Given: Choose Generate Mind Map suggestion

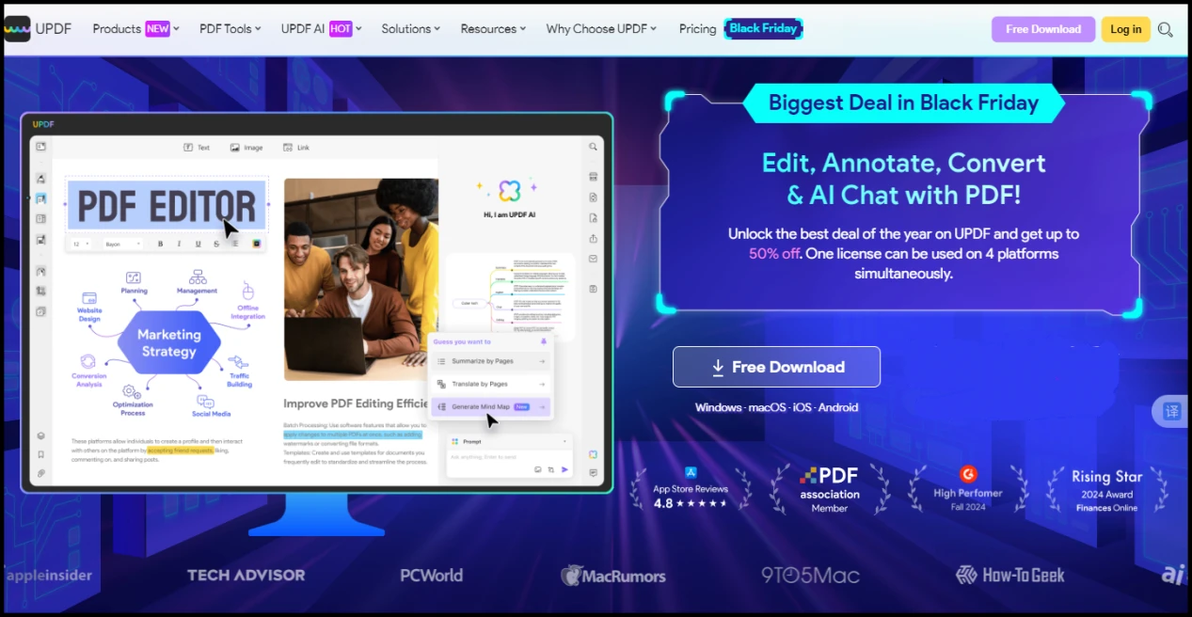Looking at the screenshot, I should click(x=490, y=407).
